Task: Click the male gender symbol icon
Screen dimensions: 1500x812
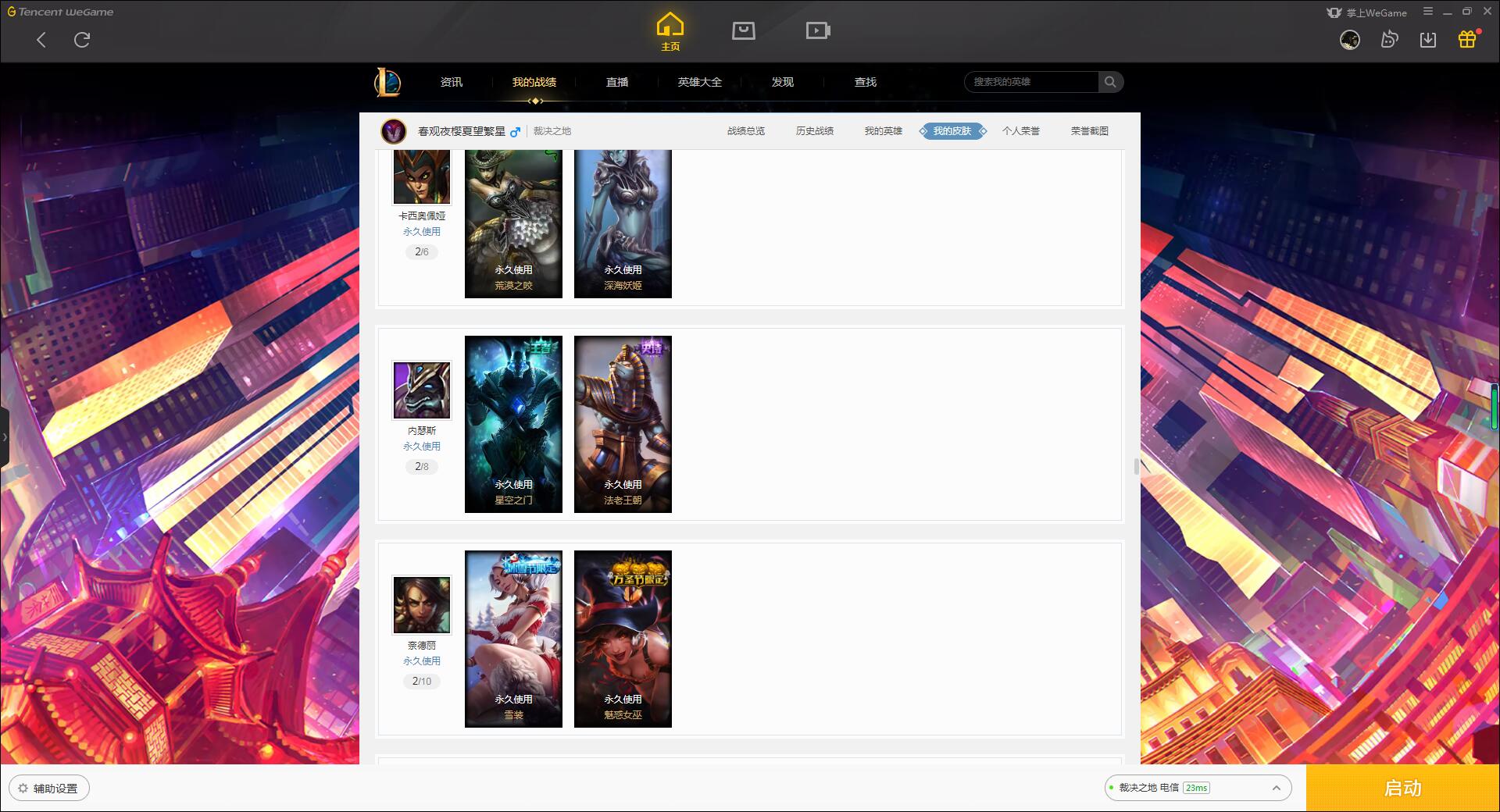Action: click(515, 132)
